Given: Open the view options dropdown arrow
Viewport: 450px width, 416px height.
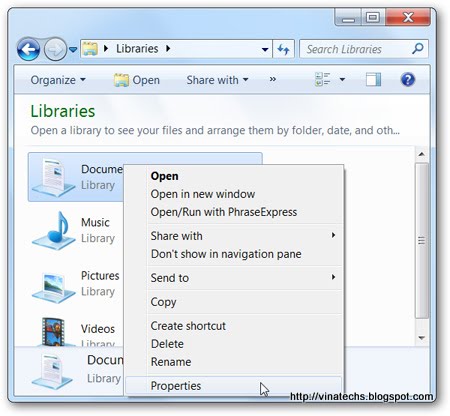Looking at the screenshot, I should pyautogui.click(x=342, y=79).
